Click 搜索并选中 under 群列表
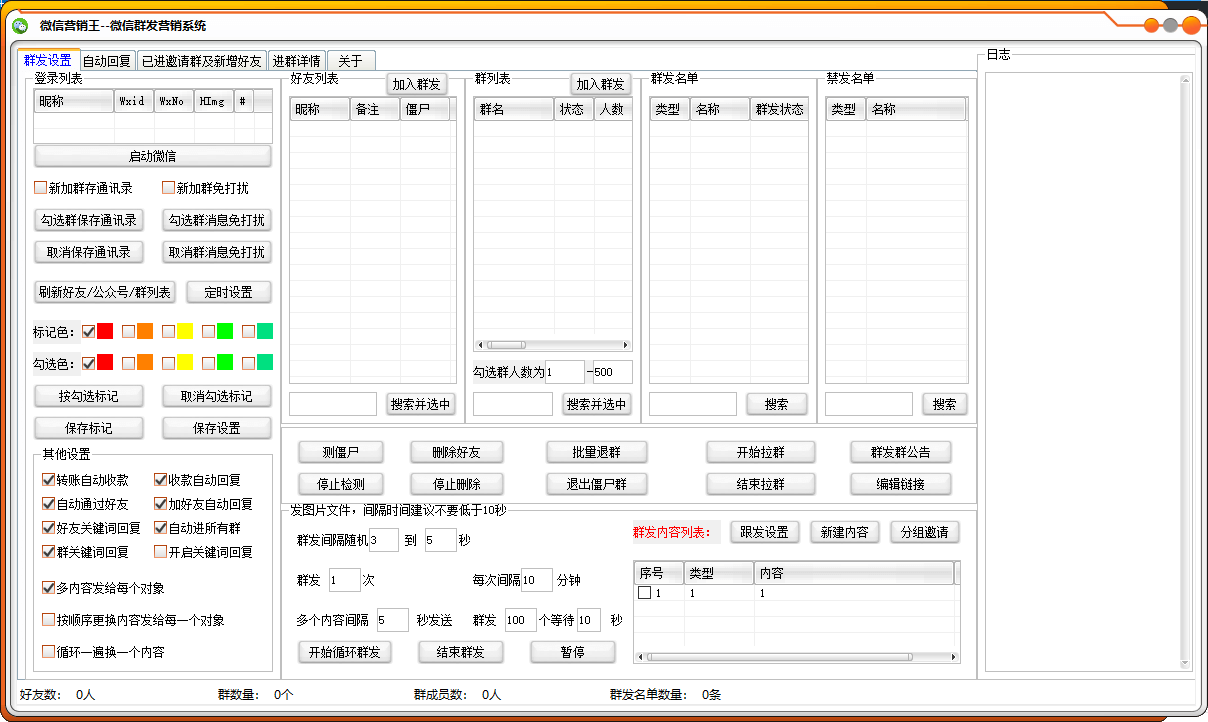1208x722 pixels. pyautogui.click(x=597, y=404)
